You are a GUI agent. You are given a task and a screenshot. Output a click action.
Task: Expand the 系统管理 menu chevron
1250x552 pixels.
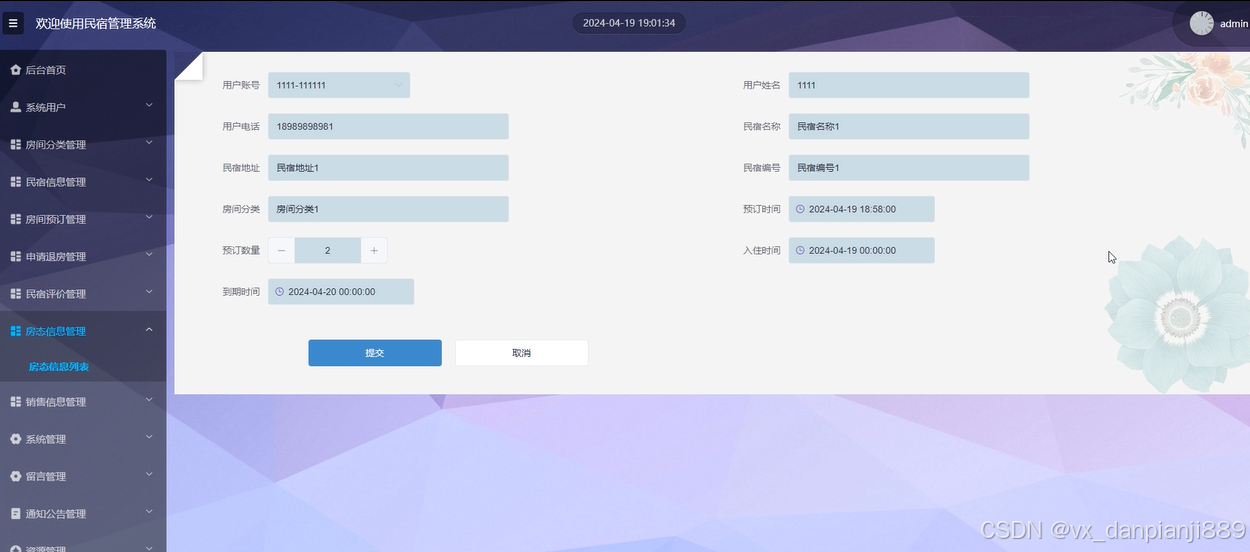149,437
